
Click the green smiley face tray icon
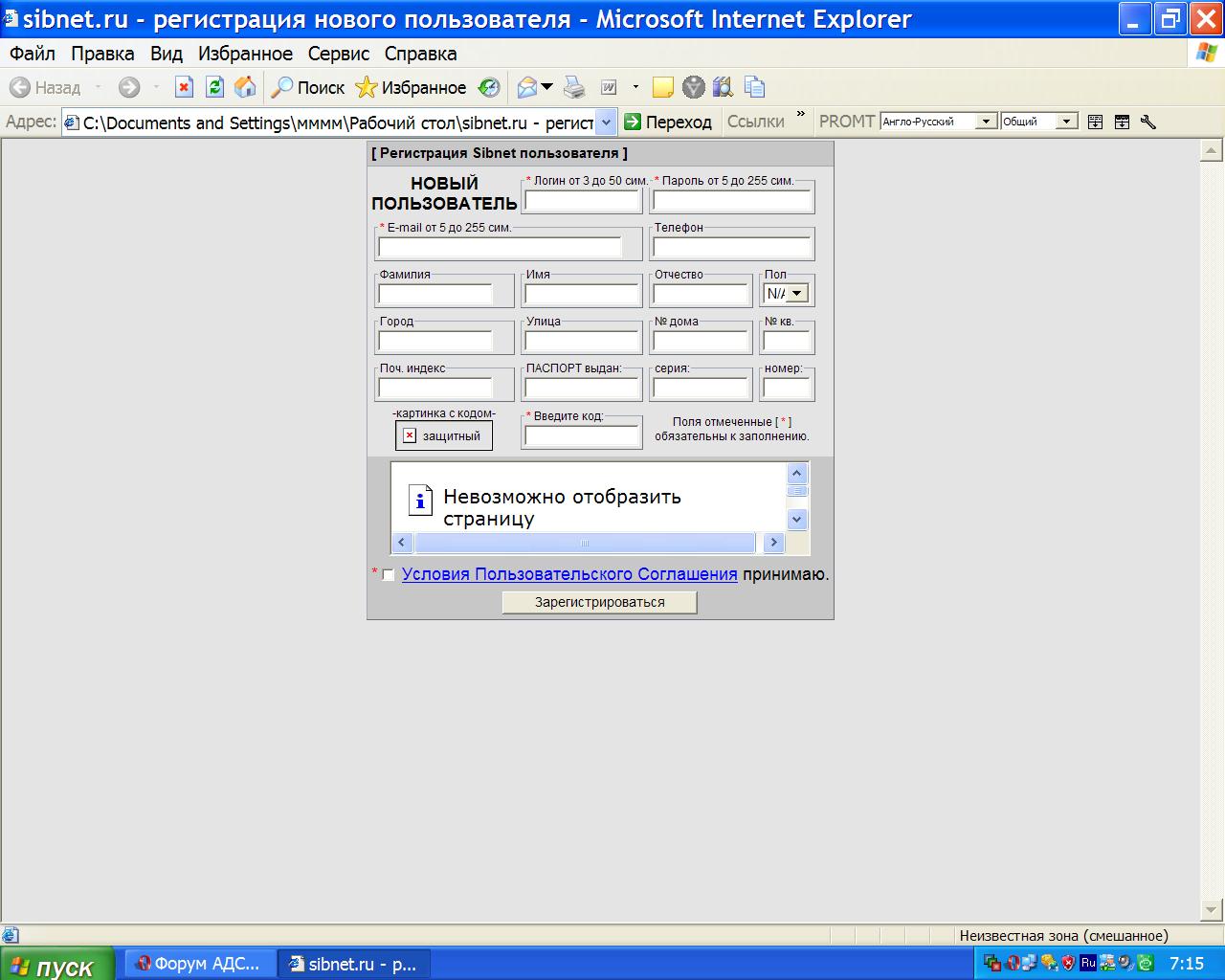[1146, 964]
